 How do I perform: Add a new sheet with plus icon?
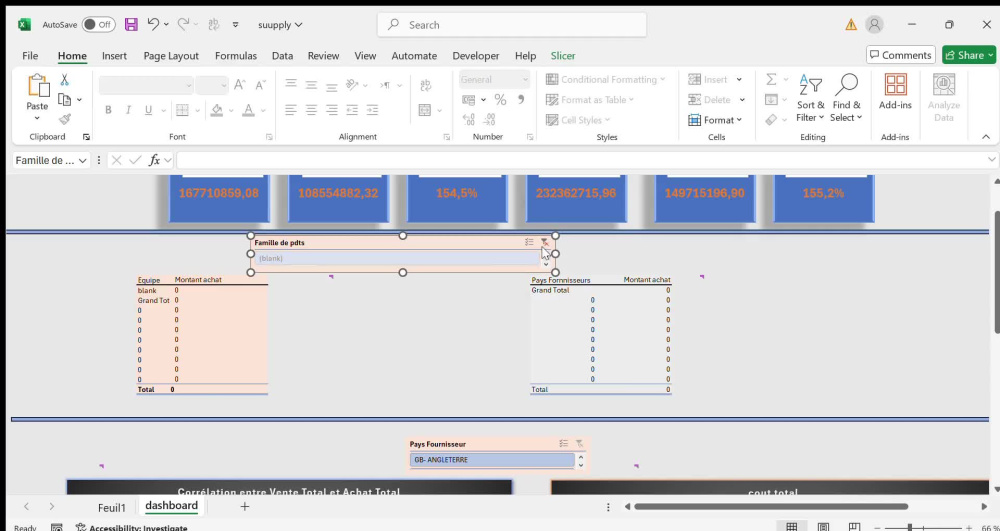244,507
